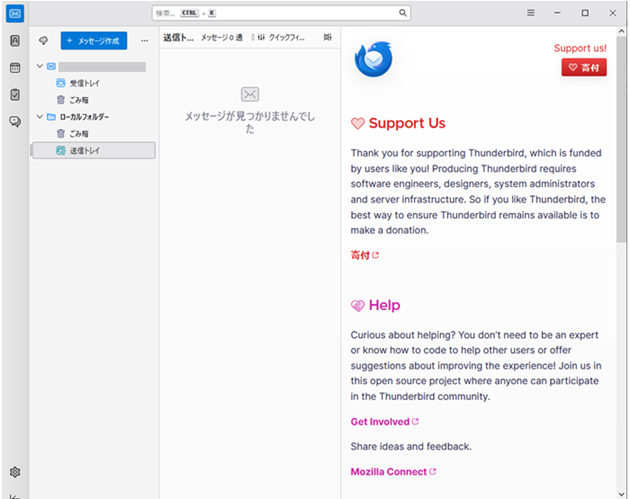Click the メッセージ作成 button
Screen dimensions: 630x499
point(93,40)
